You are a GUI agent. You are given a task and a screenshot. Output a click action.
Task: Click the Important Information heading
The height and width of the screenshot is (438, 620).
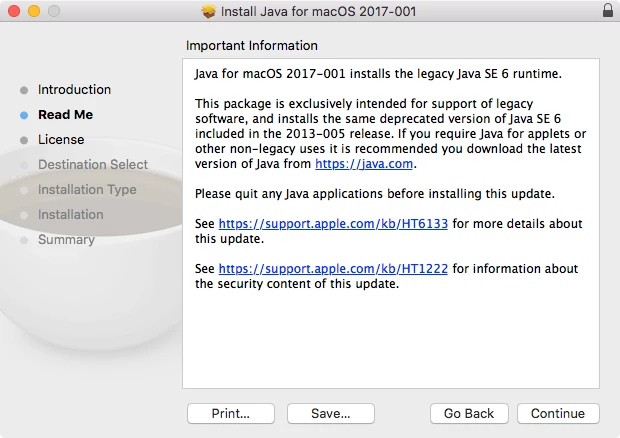pyautogui.click(x=252, y=45)
